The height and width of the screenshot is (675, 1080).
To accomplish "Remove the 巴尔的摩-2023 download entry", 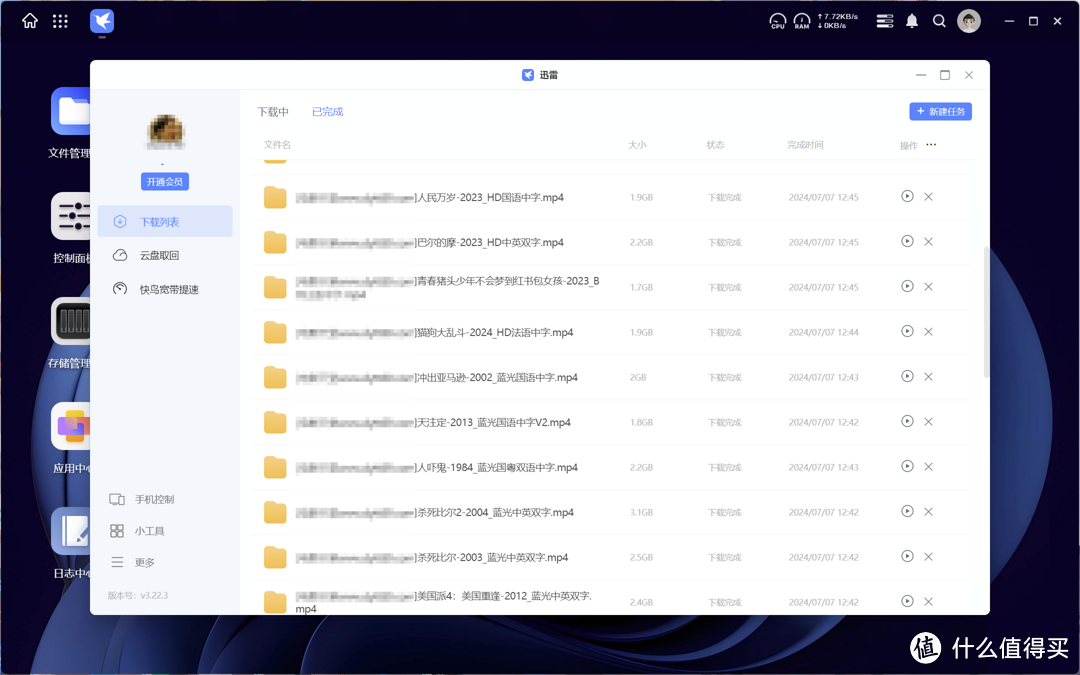I will tap(928, 242).
